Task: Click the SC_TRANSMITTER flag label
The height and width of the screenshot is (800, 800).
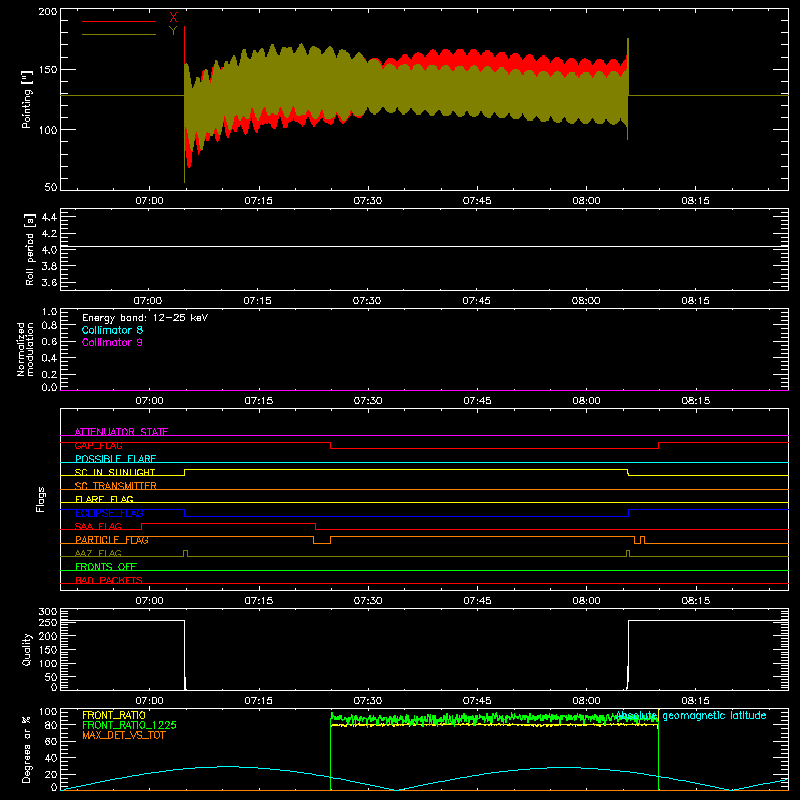Action: [116, 486]
